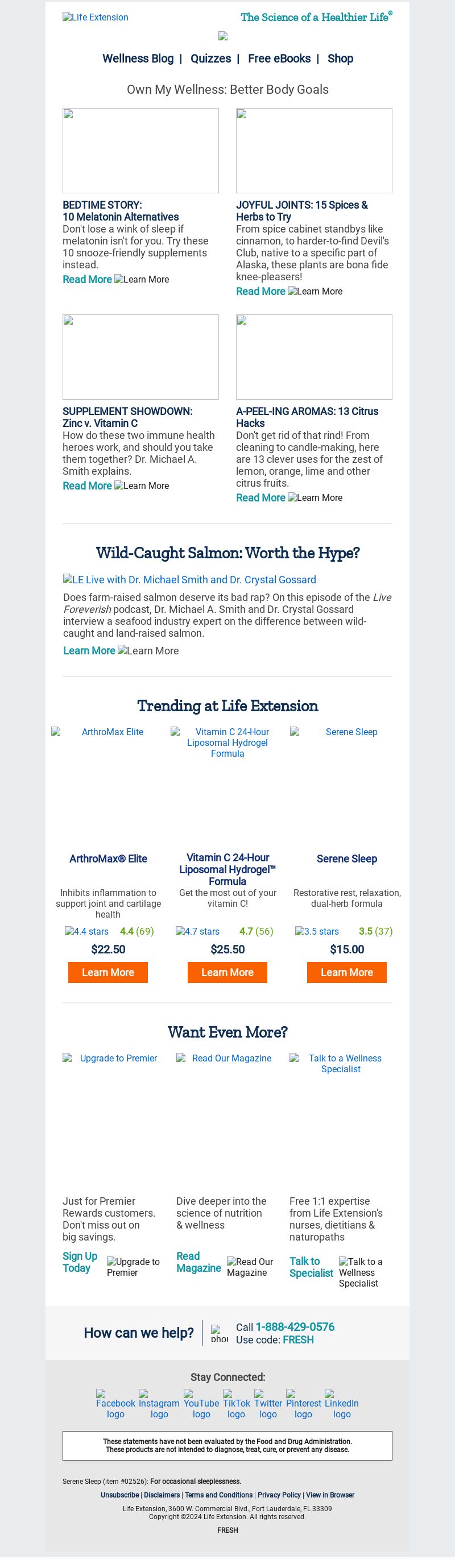The width and height of the screenshot is (455, 1568).
Task: Click the Twitter logo icon
Action: click(268, 1404)
